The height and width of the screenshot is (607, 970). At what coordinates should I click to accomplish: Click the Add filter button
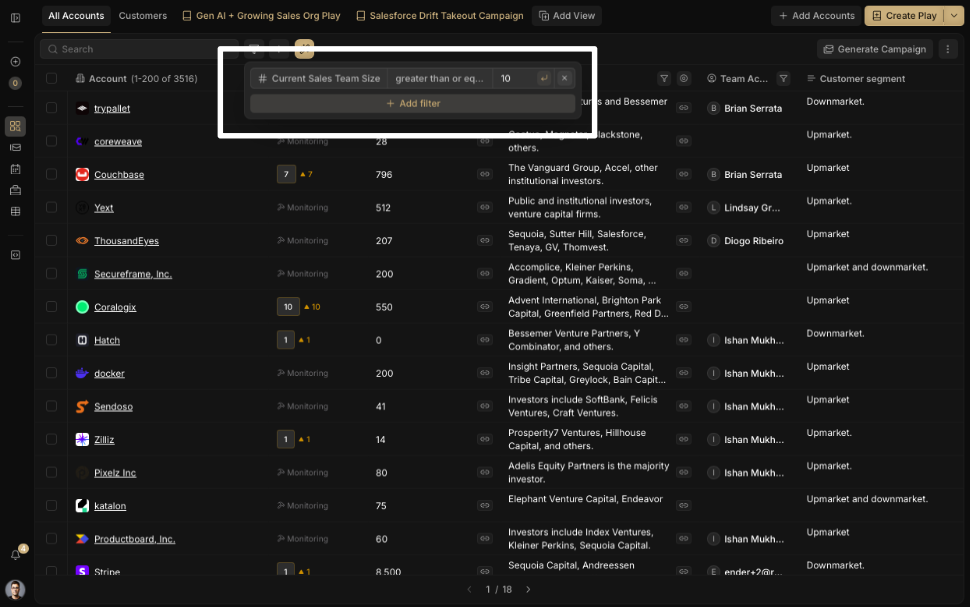(x=412, y=104)
